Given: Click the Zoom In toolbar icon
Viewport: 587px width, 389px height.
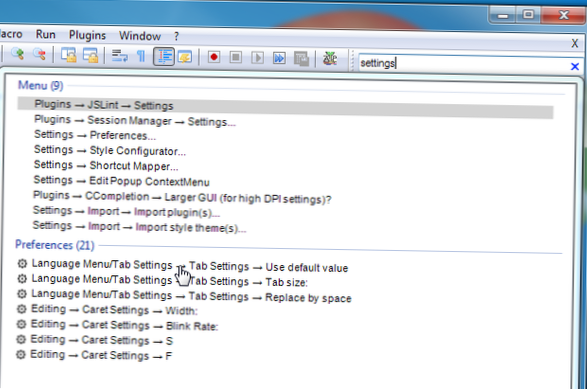Looking at the screenshot, I should click(17, 54).
